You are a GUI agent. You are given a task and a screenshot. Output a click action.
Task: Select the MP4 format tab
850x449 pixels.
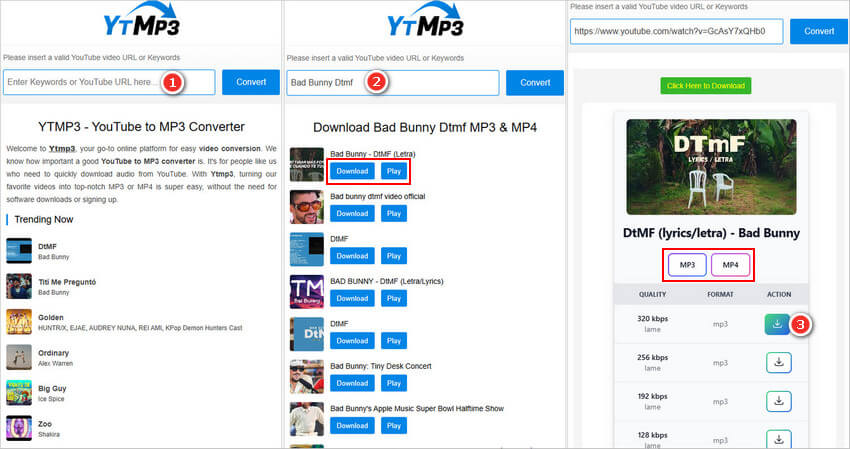coord(730,265)
